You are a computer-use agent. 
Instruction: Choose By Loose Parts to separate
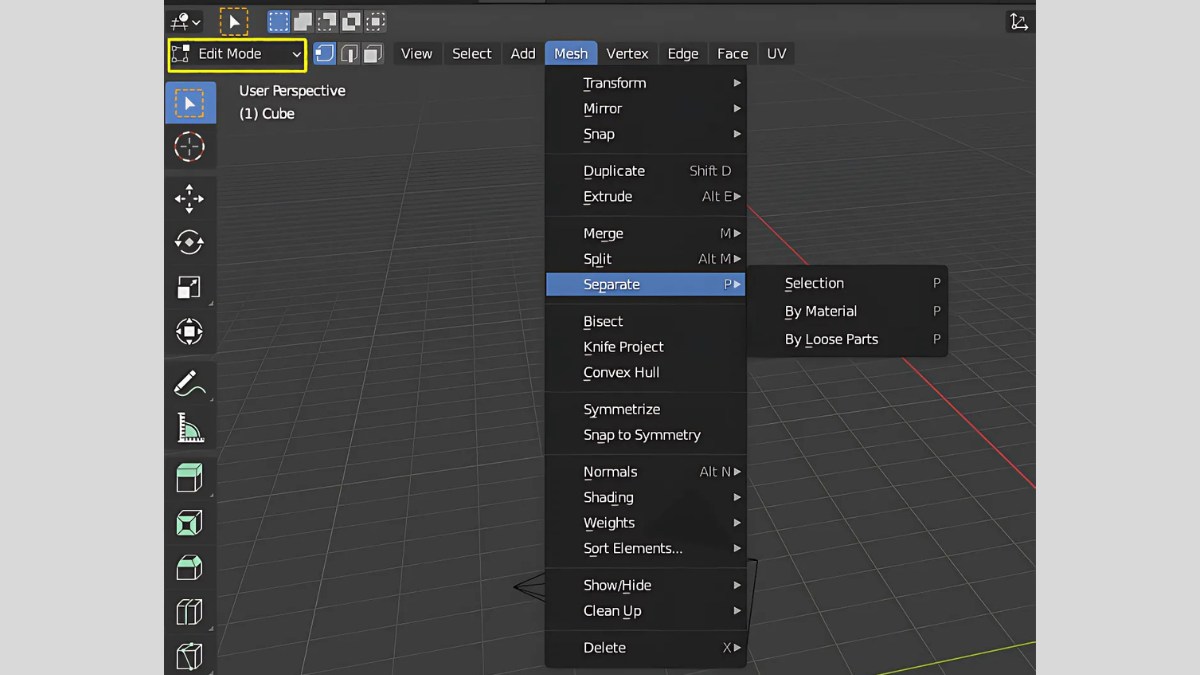click(848, 340)
